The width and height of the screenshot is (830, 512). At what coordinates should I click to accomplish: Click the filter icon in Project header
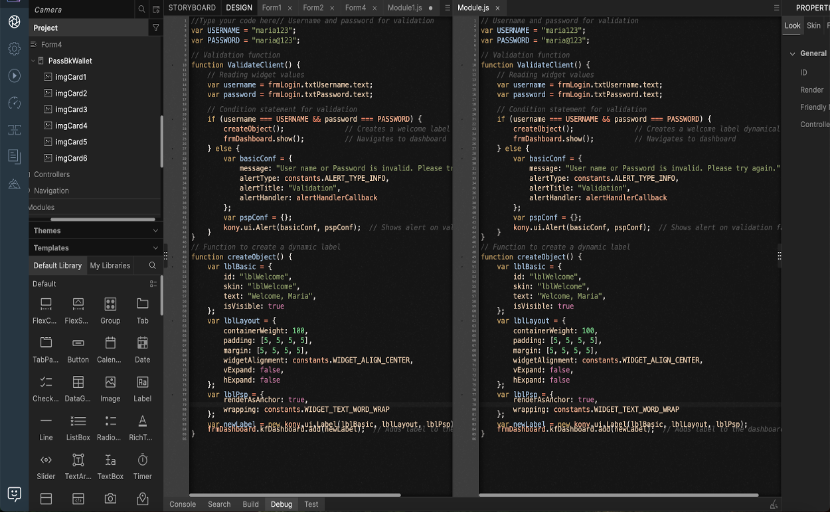[155, 28]
